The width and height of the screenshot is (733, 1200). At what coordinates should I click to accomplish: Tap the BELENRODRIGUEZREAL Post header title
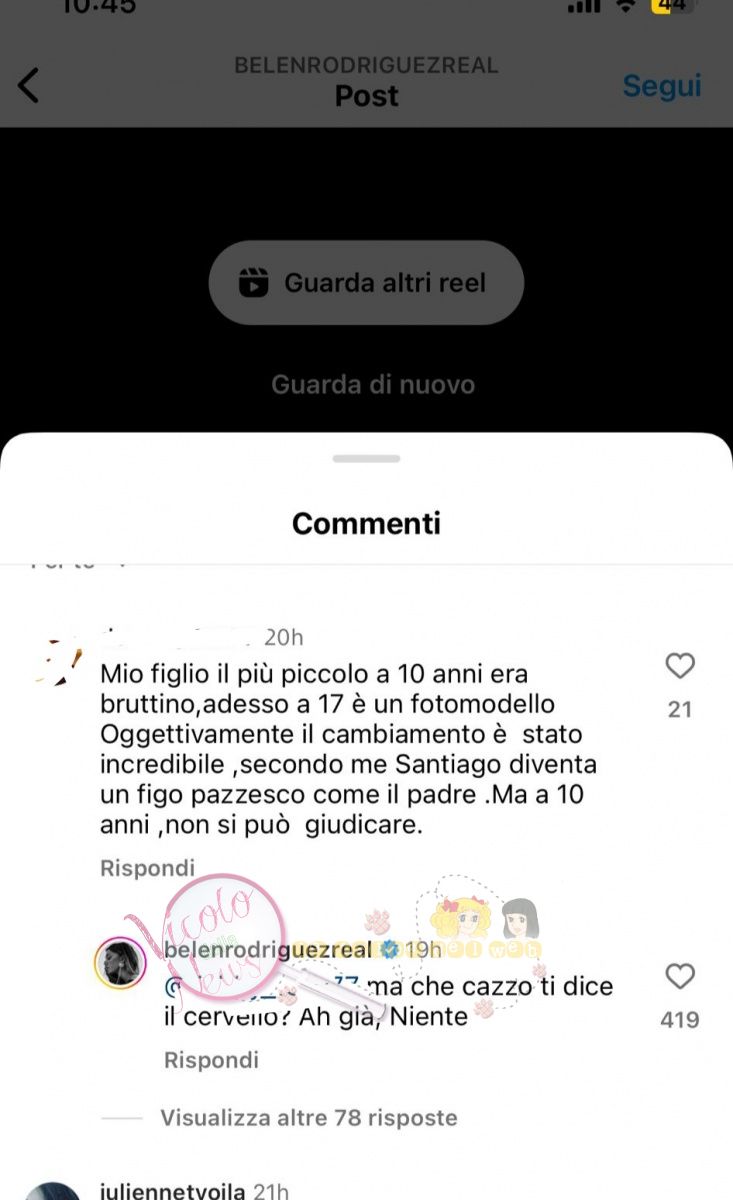(x=366, y=82)
